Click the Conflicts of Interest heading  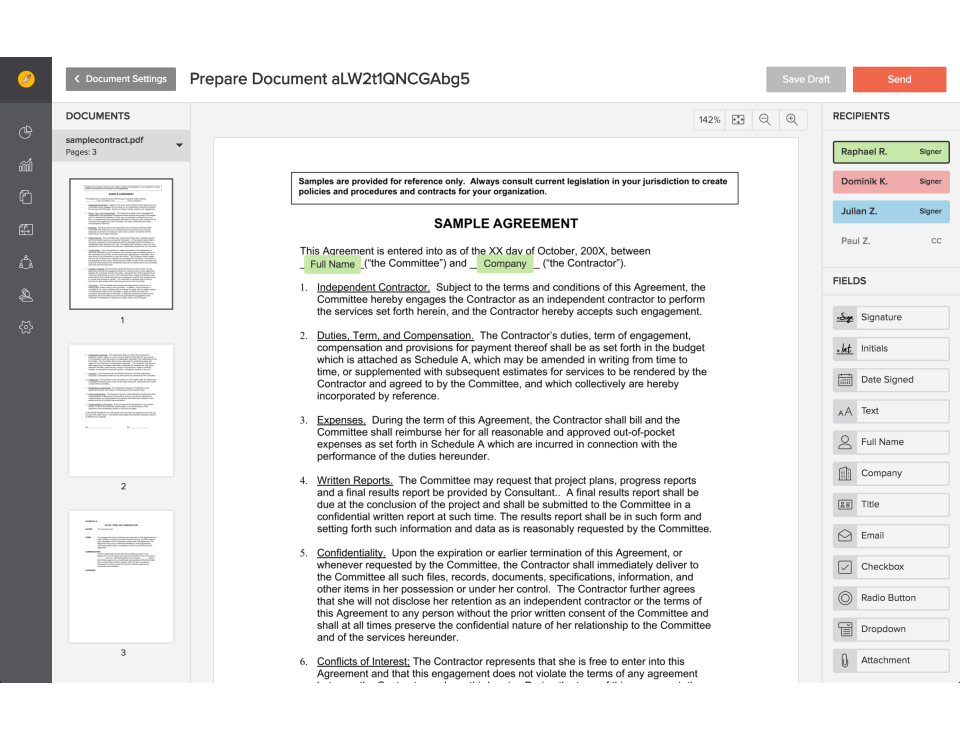(363, 662)
